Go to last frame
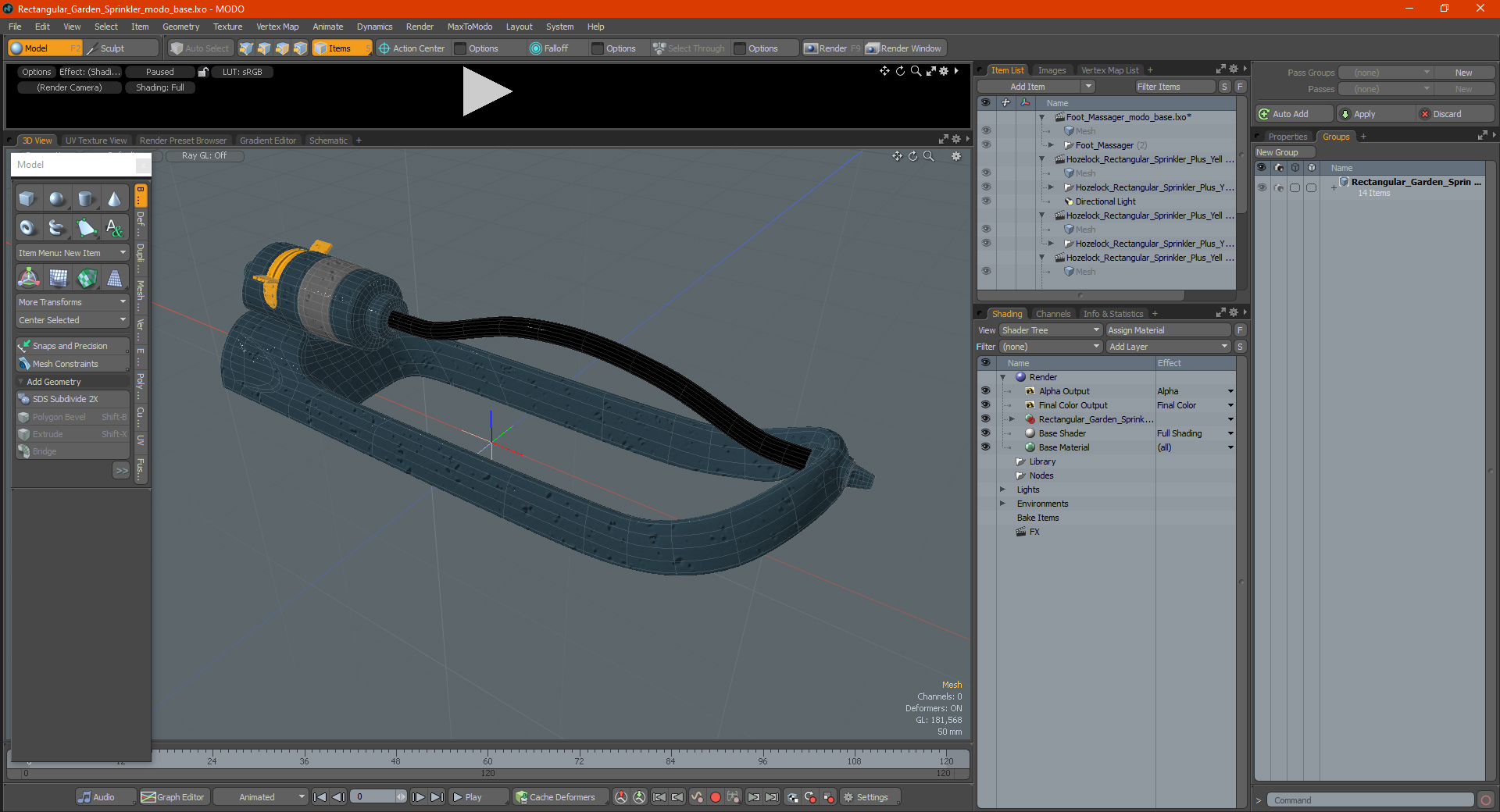Image resolution: width=1500 pixels, height=812 pixels. pyautogui.click(x=437, y=797)
